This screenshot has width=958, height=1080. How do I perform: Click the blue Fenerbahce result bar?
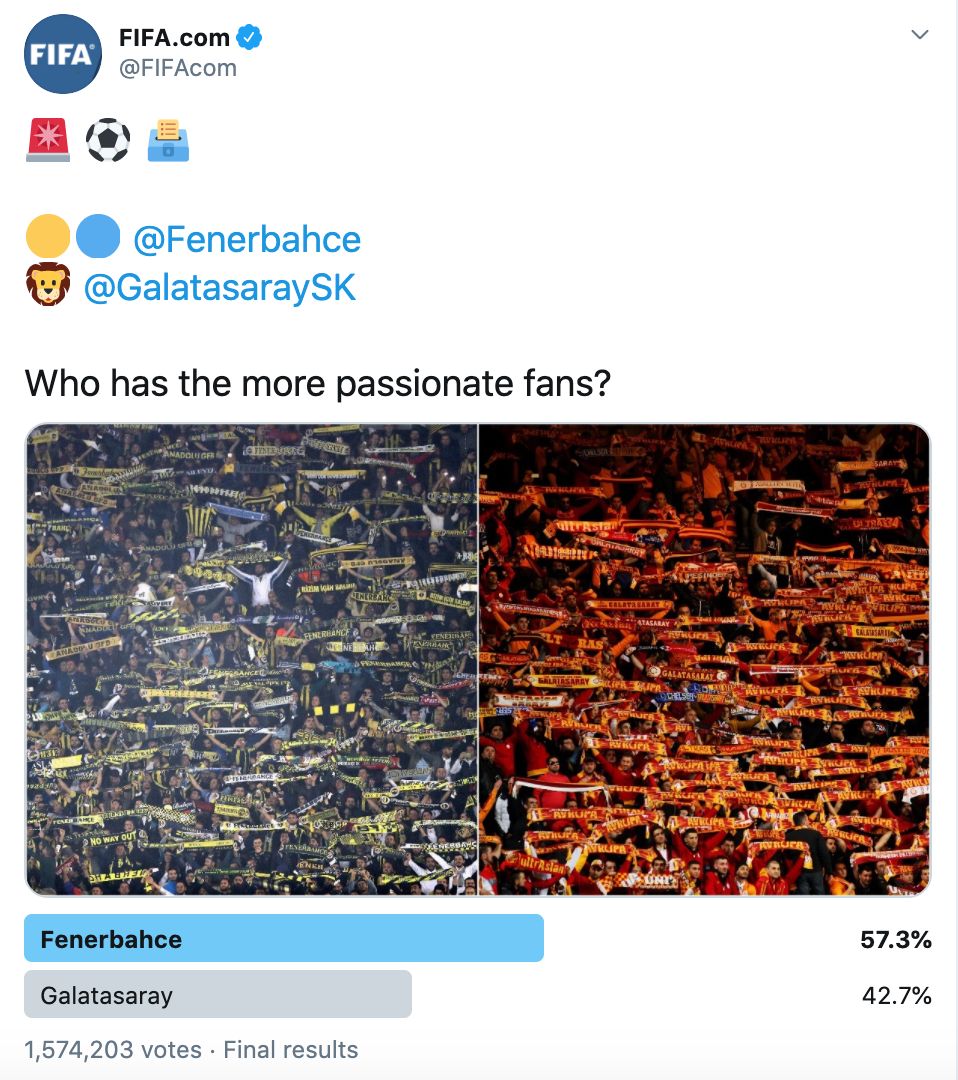tap(285, 938)
